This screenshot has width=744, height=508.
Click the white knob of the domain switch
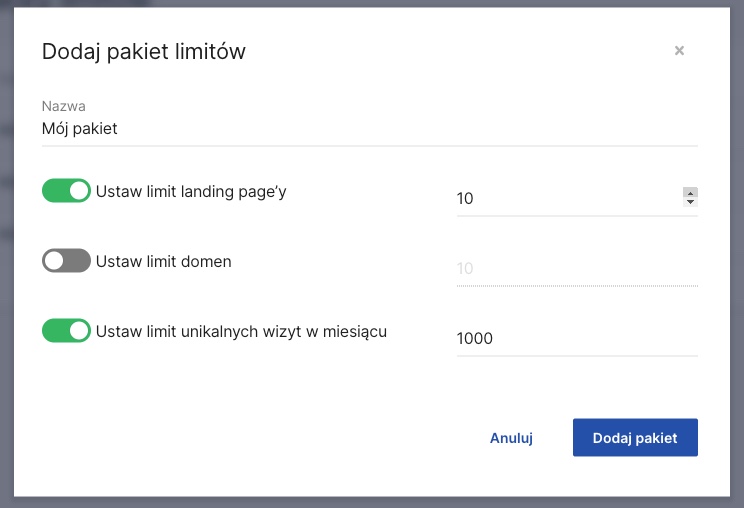click(x=54, y=261)
